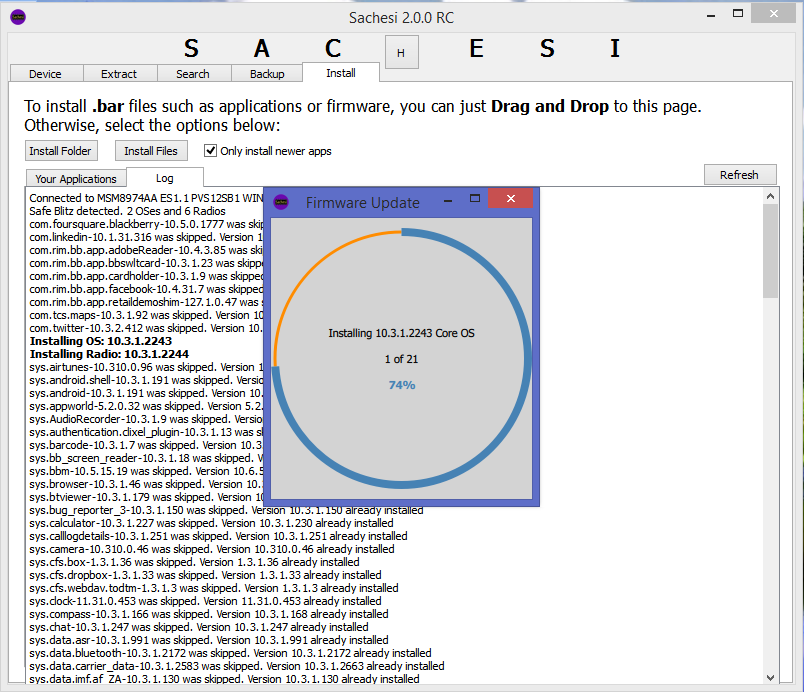The image size is (804, 692).
Task: Click 'Safe Blitz detected' log line
Action: coord(127,211)
